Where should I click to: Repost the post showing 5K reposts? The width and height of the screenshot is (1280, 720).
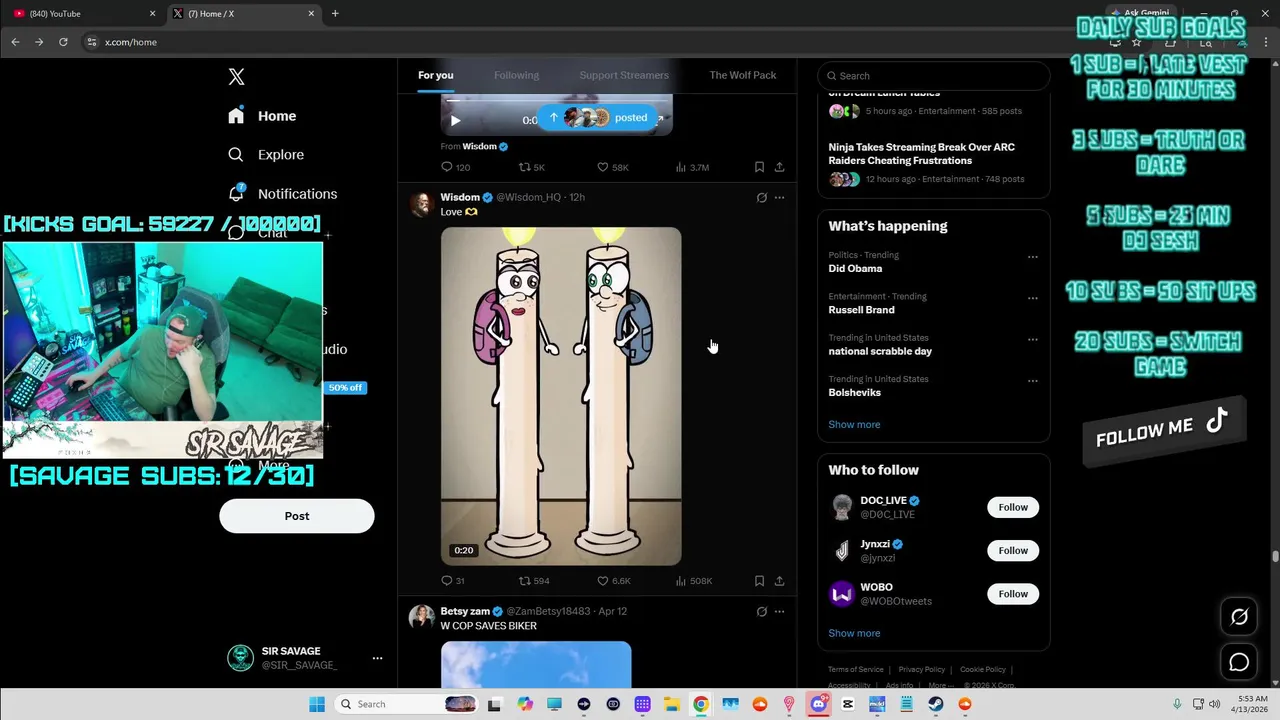tap(531, 167)
